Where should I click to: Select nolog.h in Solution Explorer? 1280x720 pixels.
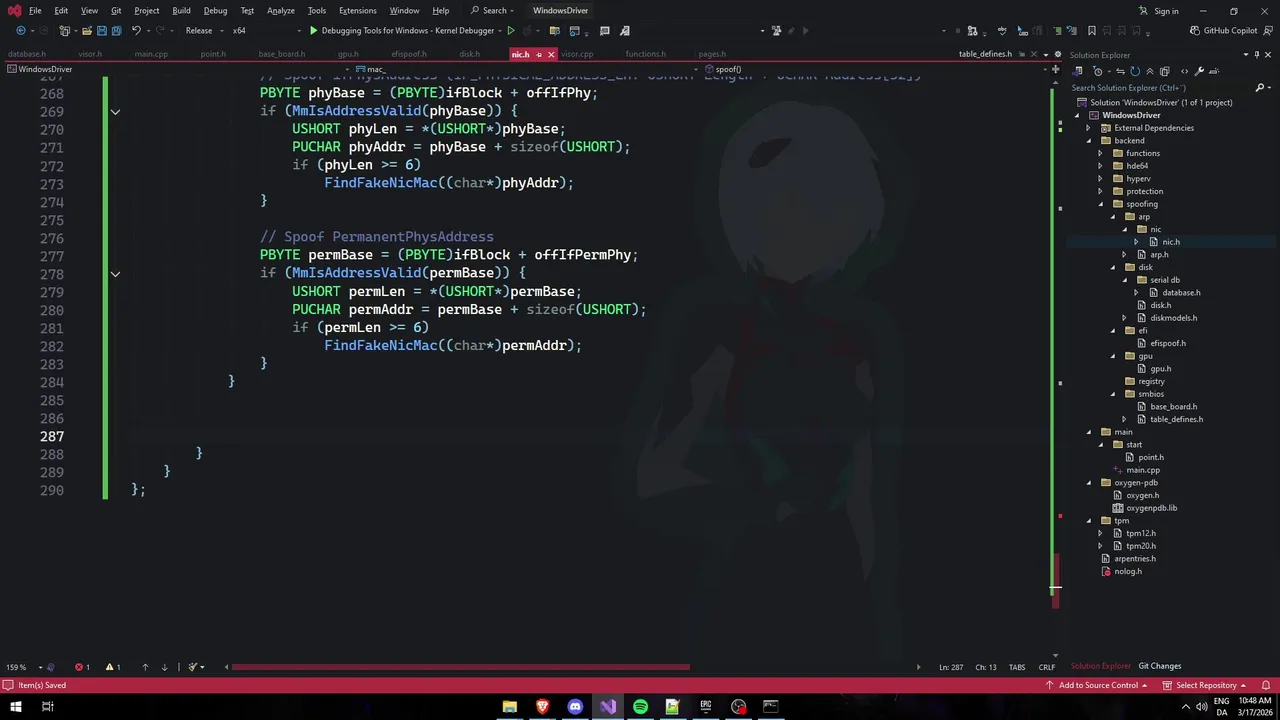point(1127,571)
